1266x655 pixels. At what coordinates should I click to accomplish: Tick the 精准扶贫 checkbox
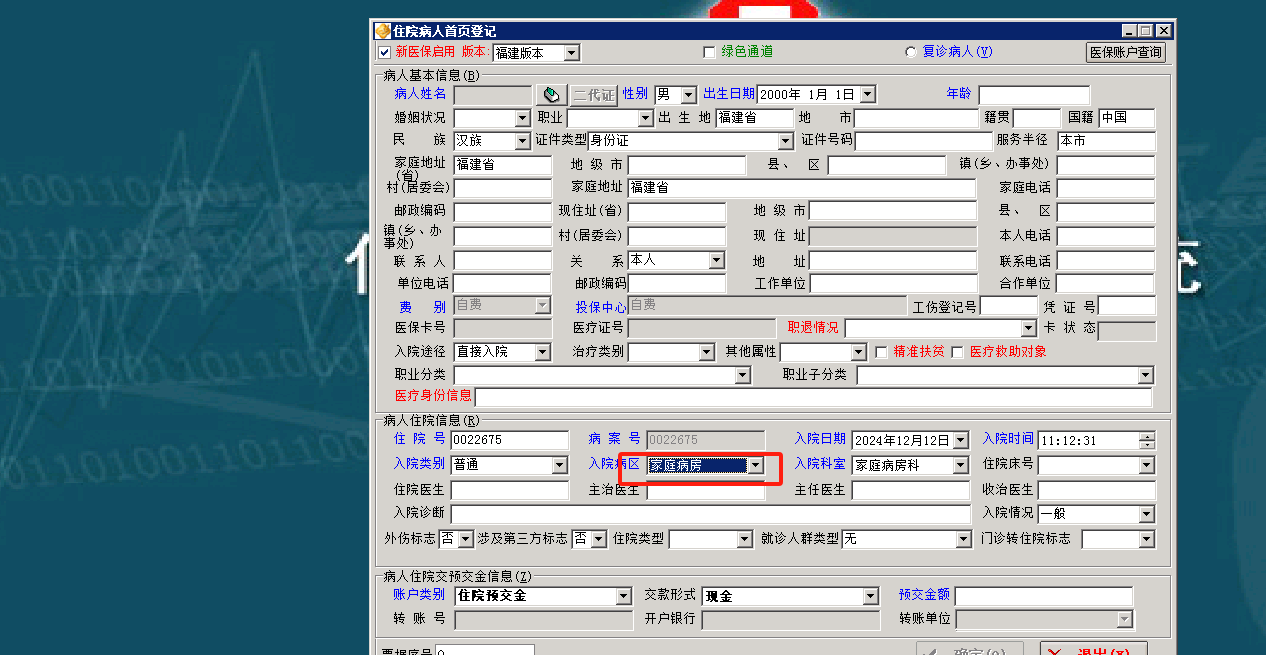[881, 352]
